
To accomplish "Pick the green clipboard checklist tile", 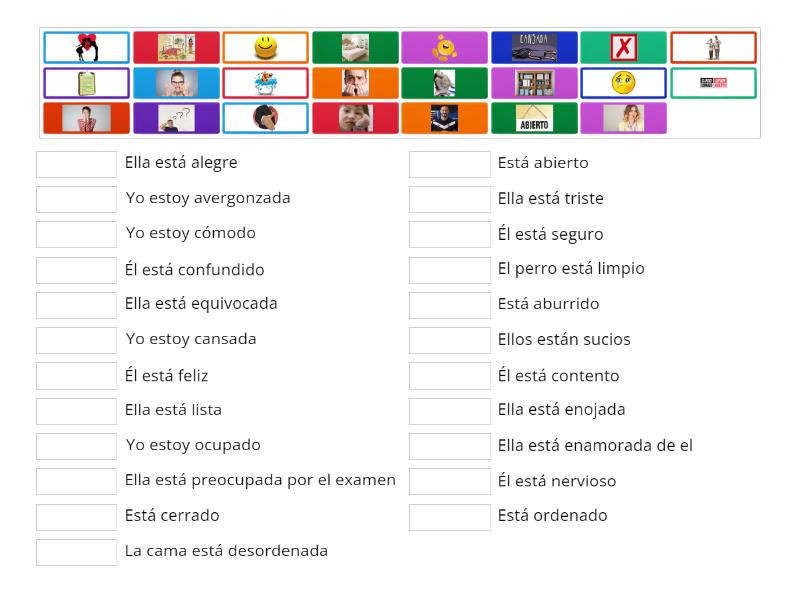I will point(87,83).
